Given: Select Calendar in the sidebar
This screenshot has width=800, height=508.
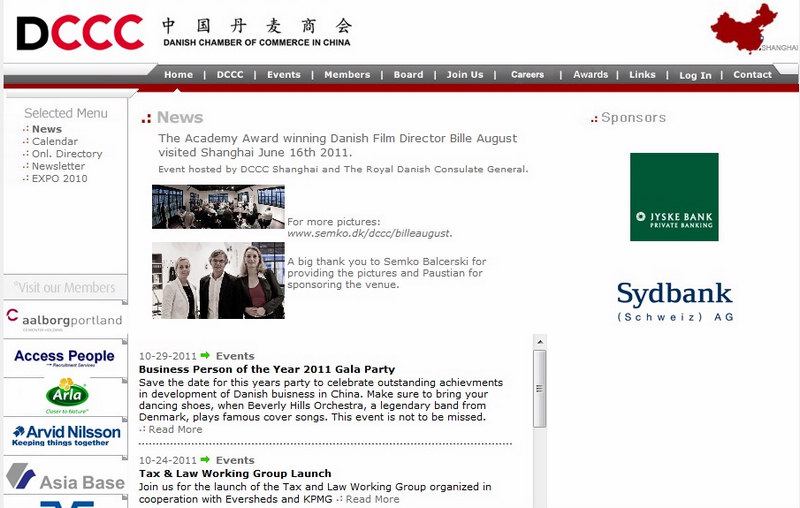Looking at the screenshot, I should (x=55, y=141).
